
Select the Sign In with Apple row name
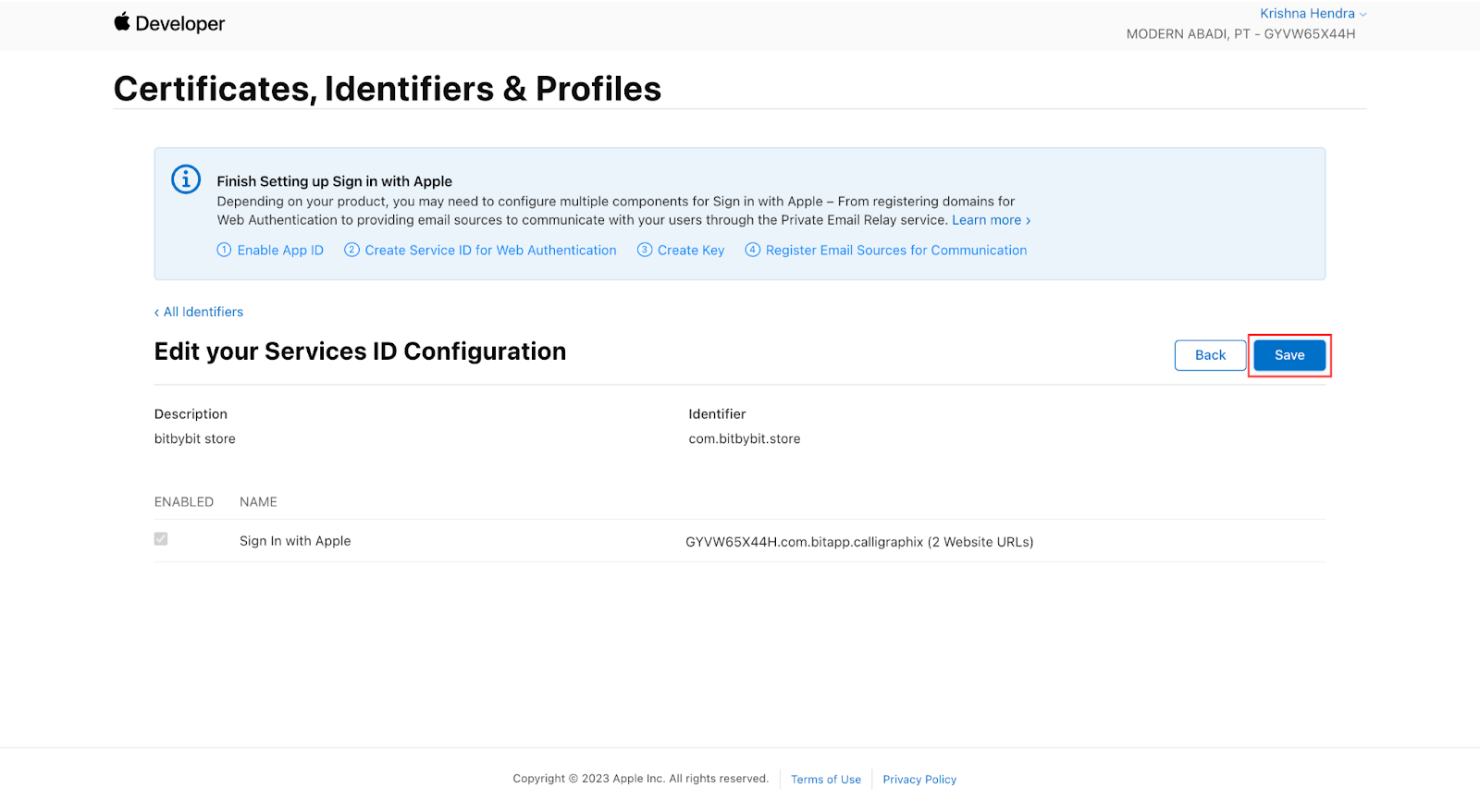295,541
